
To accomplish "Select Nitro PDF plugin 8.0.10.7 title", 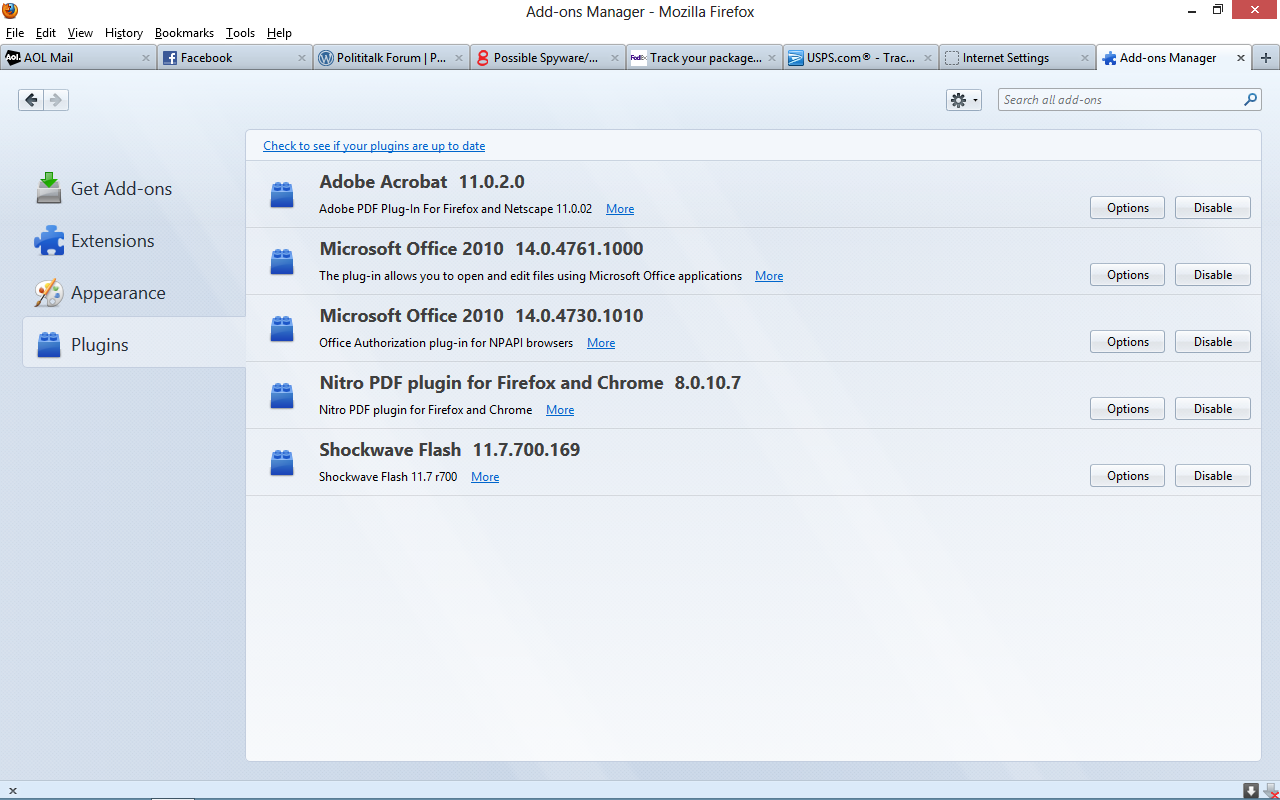I will (x=530, y=383).
